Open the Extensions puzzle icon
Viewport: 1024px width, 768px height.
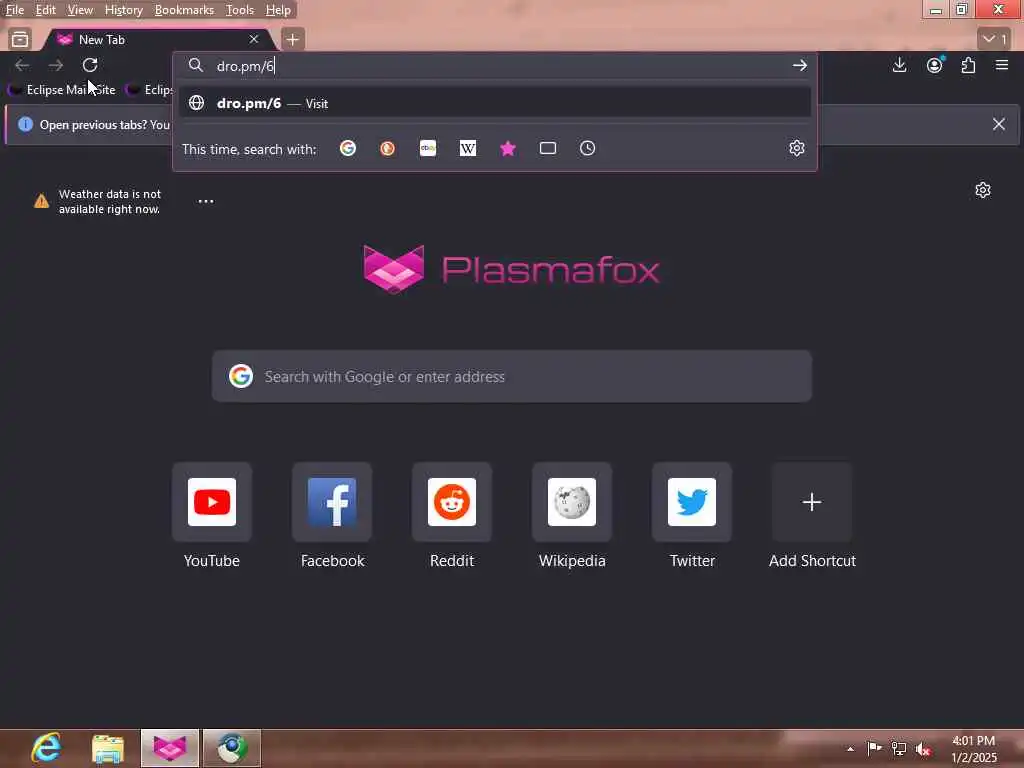coord(968,65)
